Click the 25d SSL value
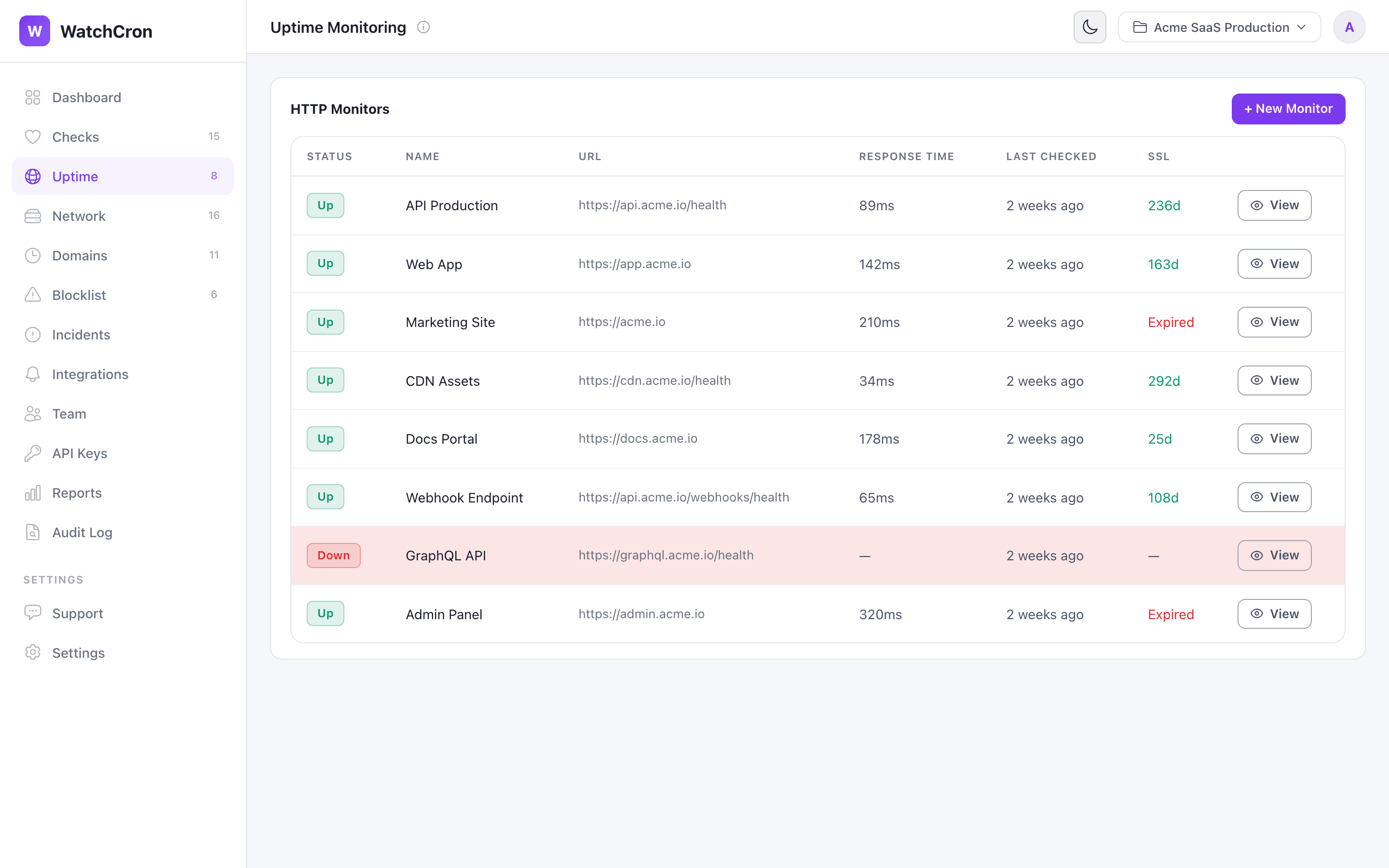Viewport: 1389px width, 868px height. coord(1160,439)
